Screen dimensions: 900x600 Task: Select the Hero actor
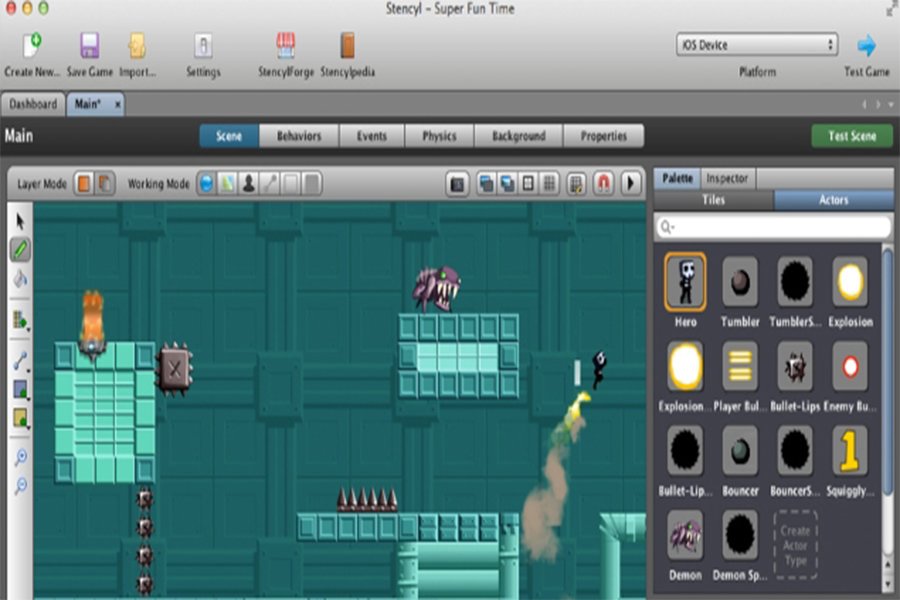click(685, 282)
